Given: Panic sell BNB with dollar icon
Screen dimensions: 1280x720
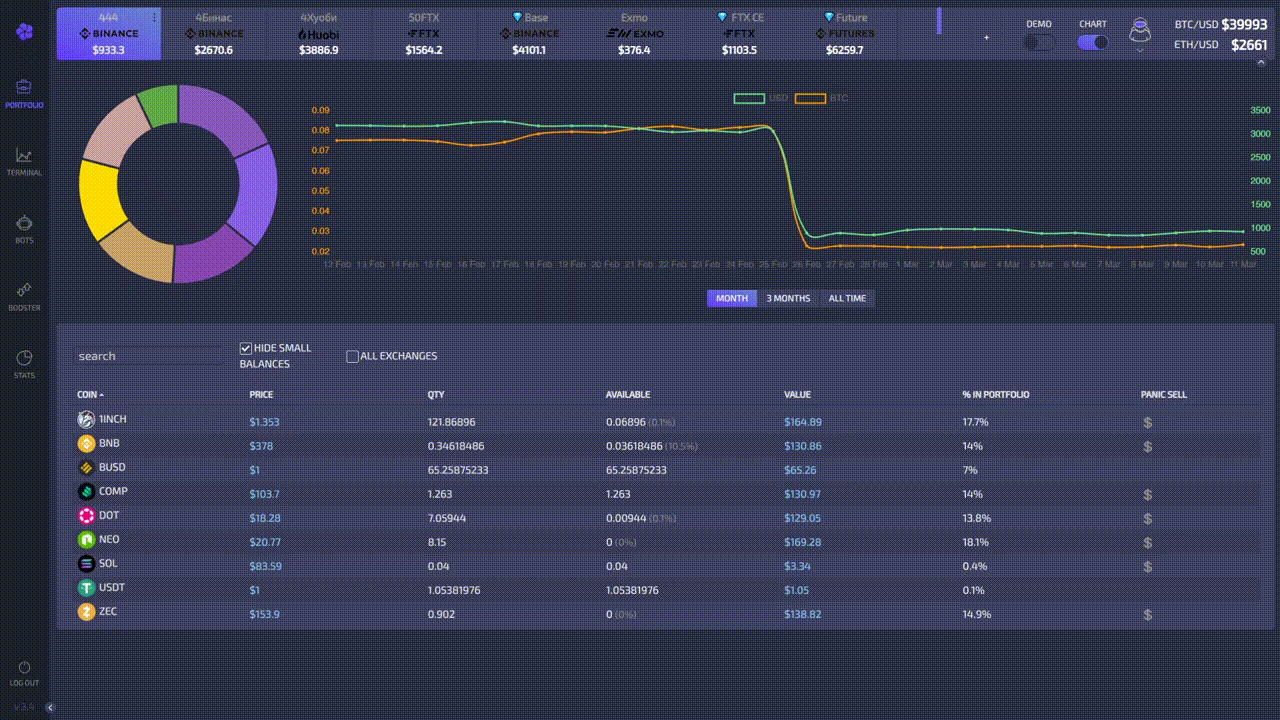Looking at the screenshot, I should [1148, 447].
